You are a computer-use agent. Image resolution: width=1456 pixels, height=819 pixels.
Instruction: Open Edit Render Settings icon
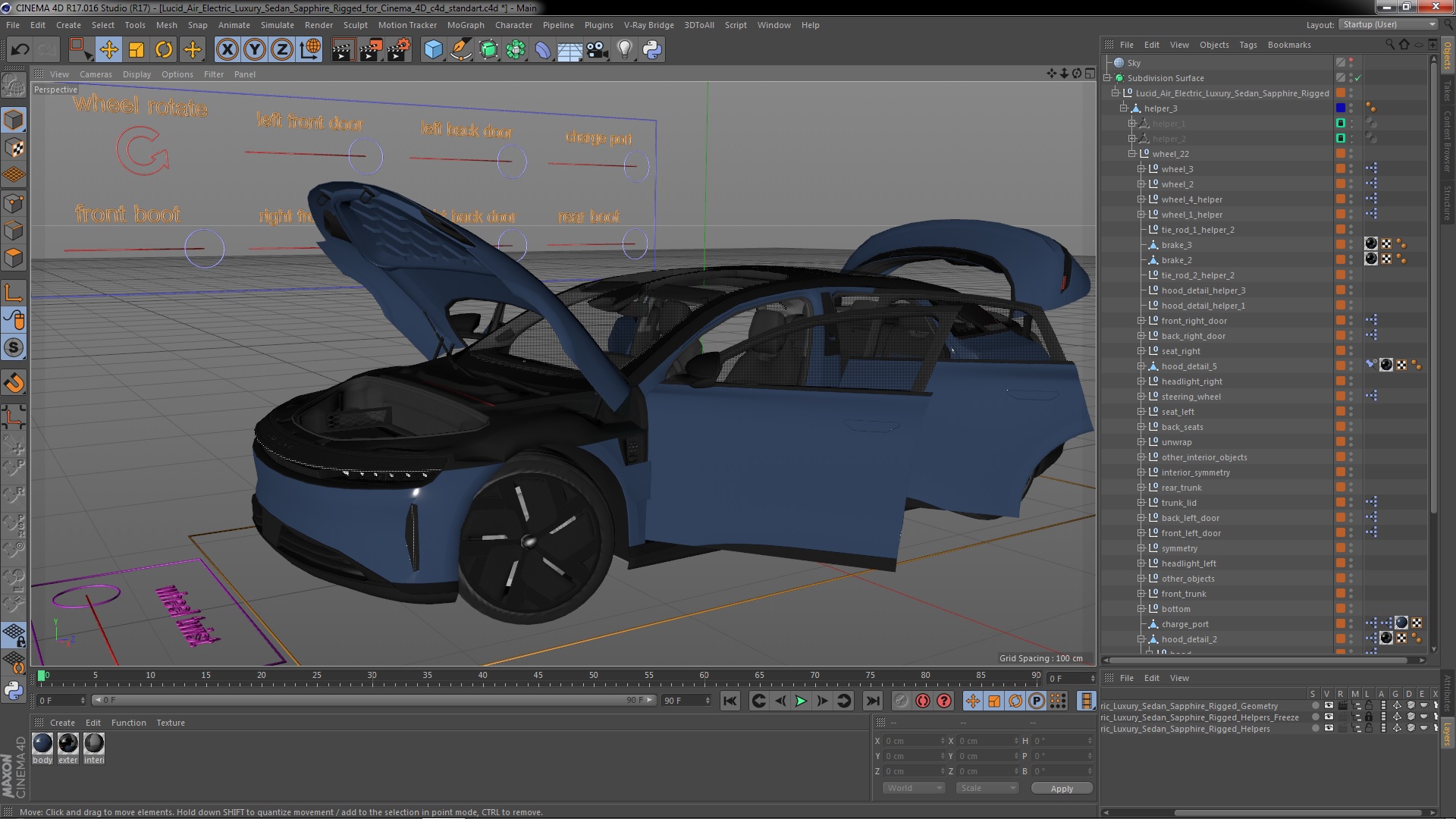[399, 50]
